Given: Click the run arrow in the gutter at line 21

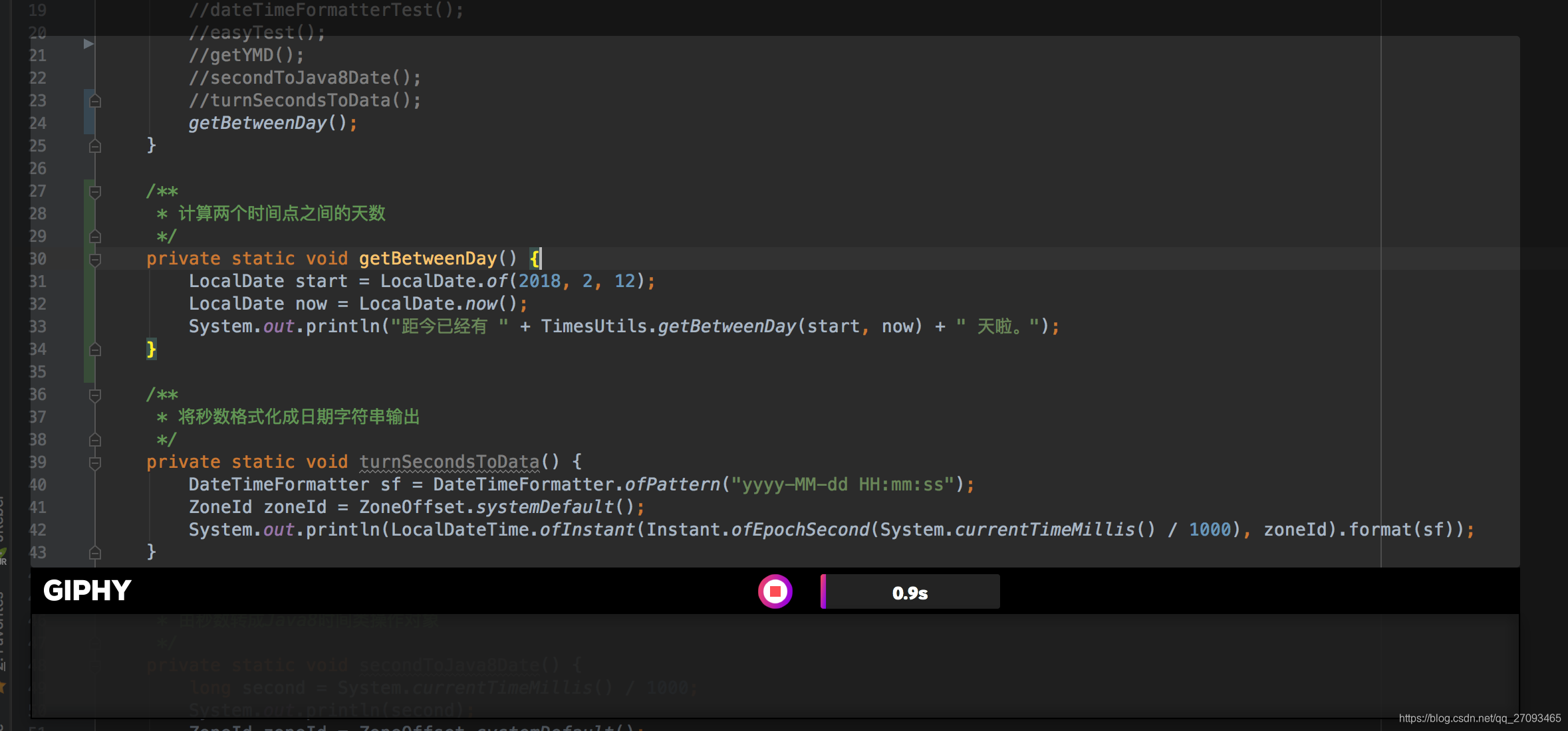Looking at the screenshot, I should pos(88,44).
